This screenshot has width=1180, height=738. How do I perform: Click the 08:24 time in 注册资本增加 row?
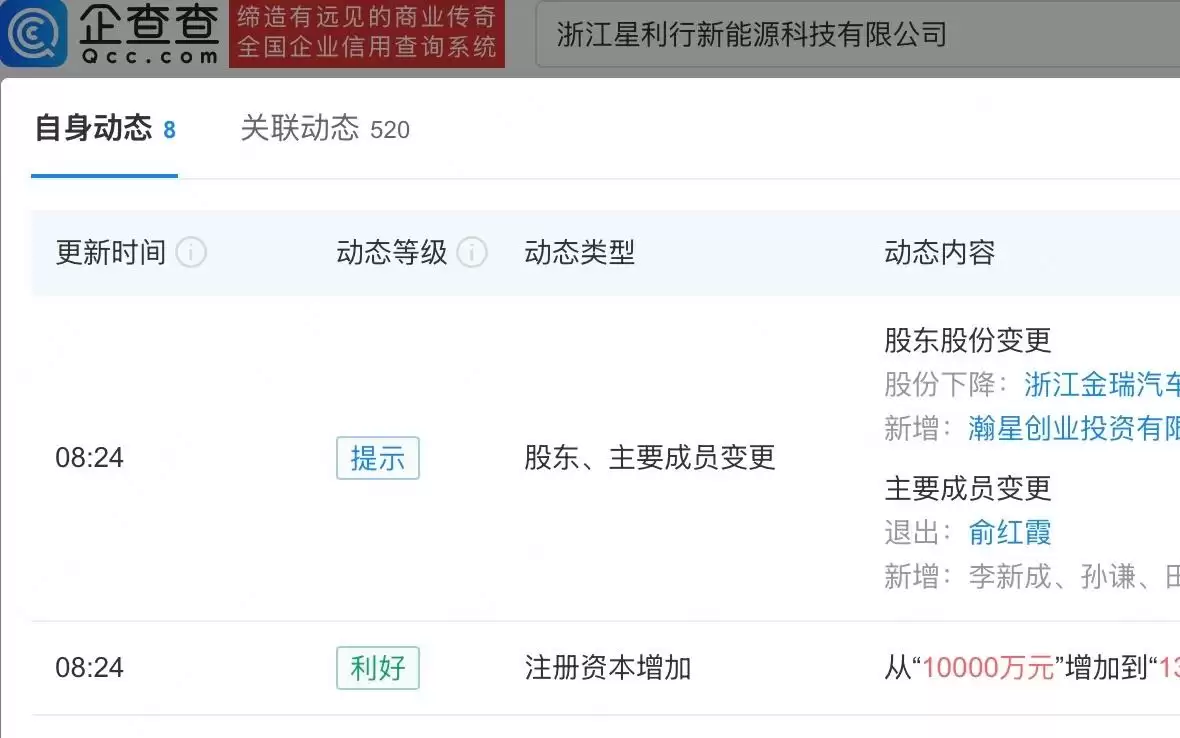pyautogui.click(x=90, y=667)
